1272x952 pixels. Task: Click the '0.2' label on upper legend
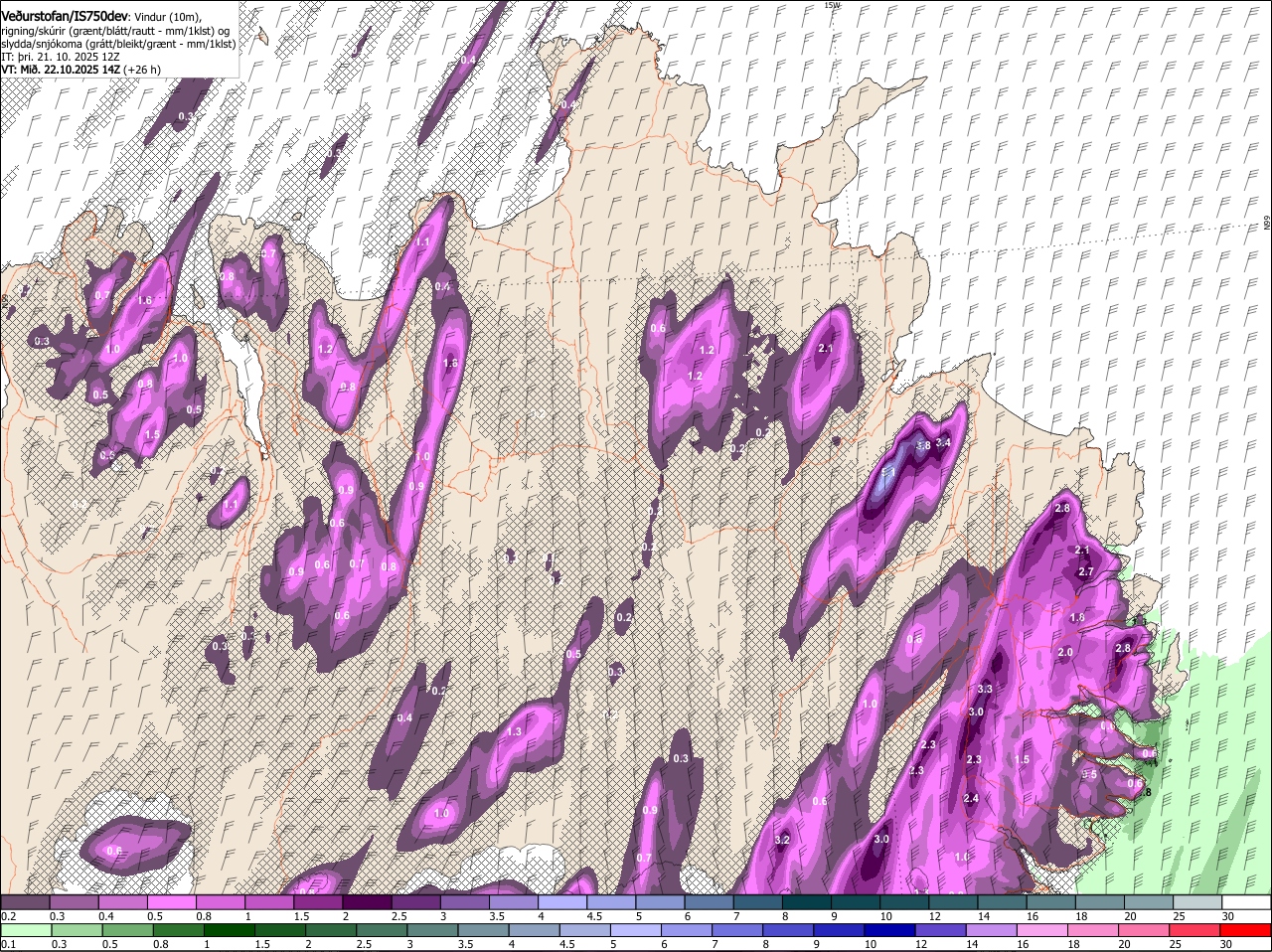pyautogui.click(x=8, y=916)
